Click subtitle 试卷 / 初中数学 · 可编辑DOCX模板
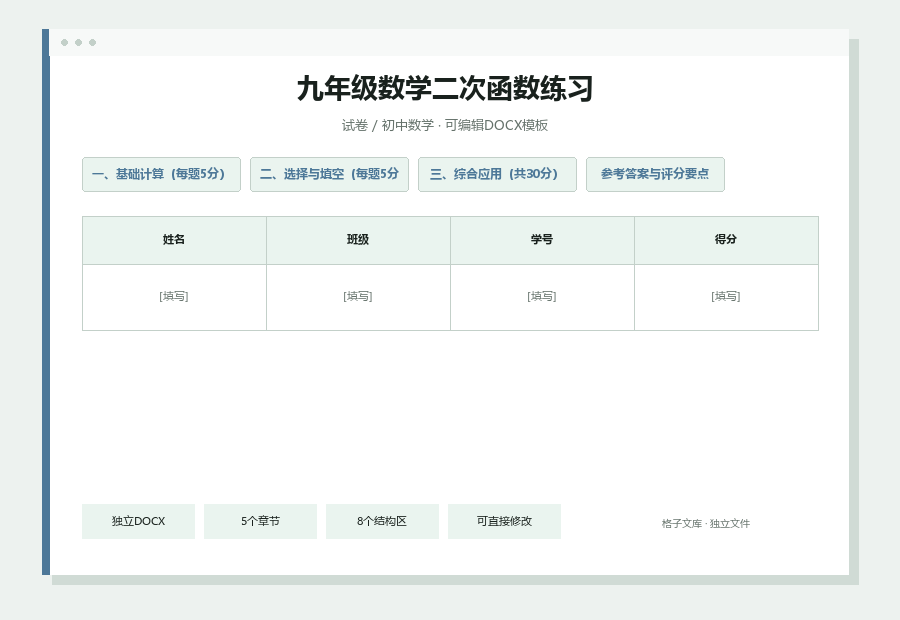Screen dimensions: 900x620 click(x=445, y=125)
